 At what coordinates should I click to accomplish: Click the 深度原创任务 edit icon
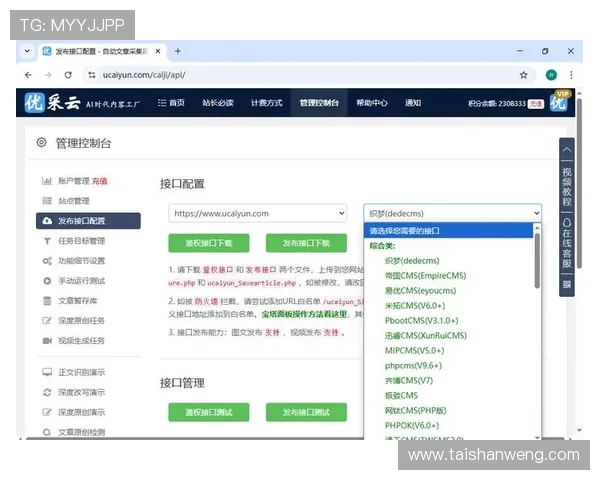click(47, 321)
